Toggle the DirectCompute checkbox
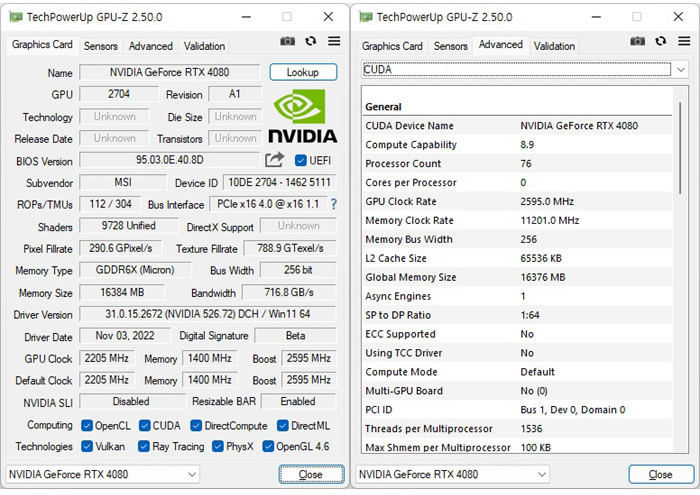This screenshot has width=700, height=495. point(196,426)
